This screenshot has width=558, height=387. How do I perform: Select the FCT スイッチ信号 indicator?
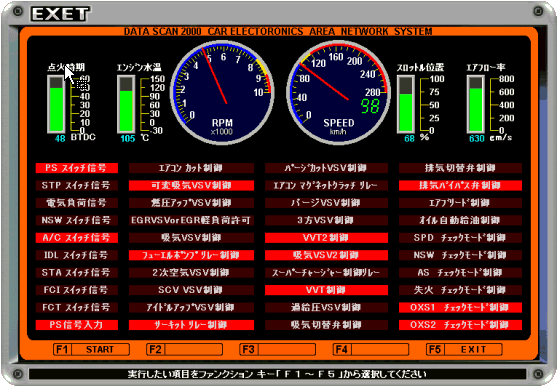tap(77, 308)
